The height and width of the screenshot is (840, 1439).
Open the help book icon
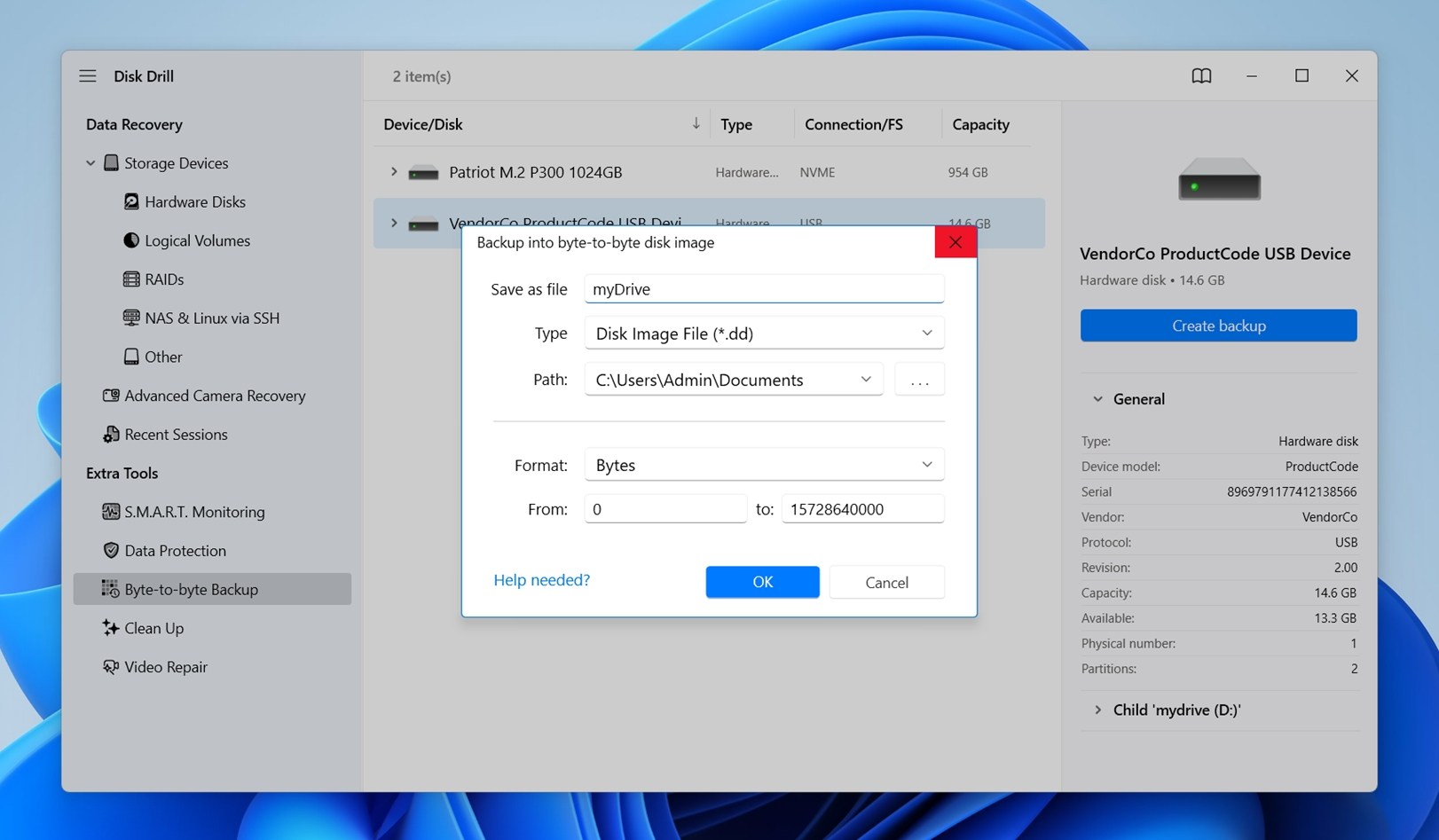pyautogui.click(x=1201, y=76)
